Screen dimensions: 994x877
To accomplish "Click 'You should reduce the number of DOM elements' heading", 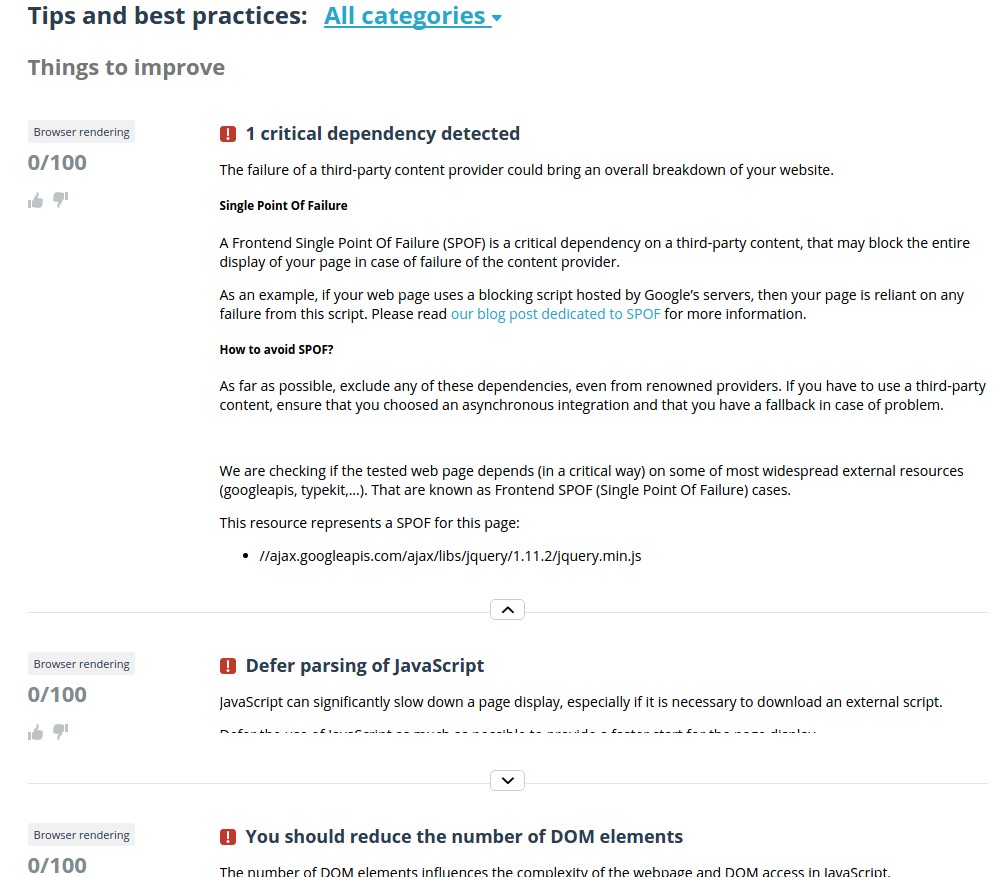I will 464,837.
